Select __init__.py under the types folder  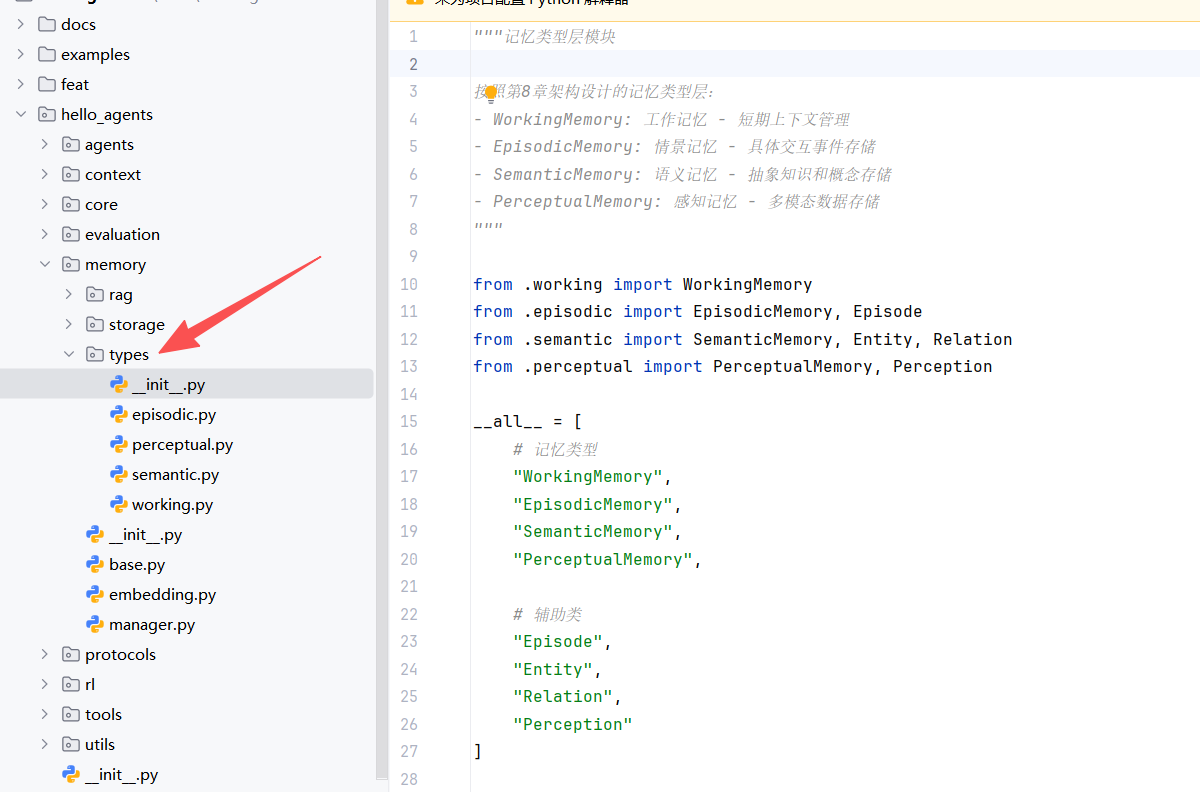168,384
